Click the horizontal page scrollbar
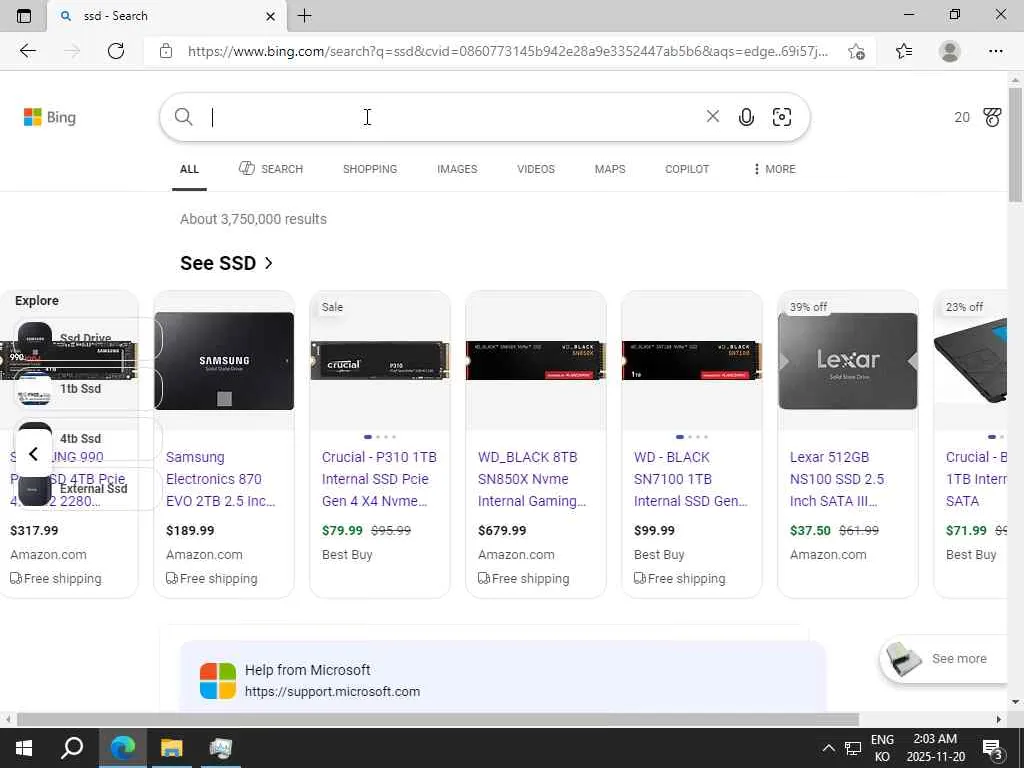Image resolution: width=1024 pixels, height=768 pixels. [x=438, y=719]
